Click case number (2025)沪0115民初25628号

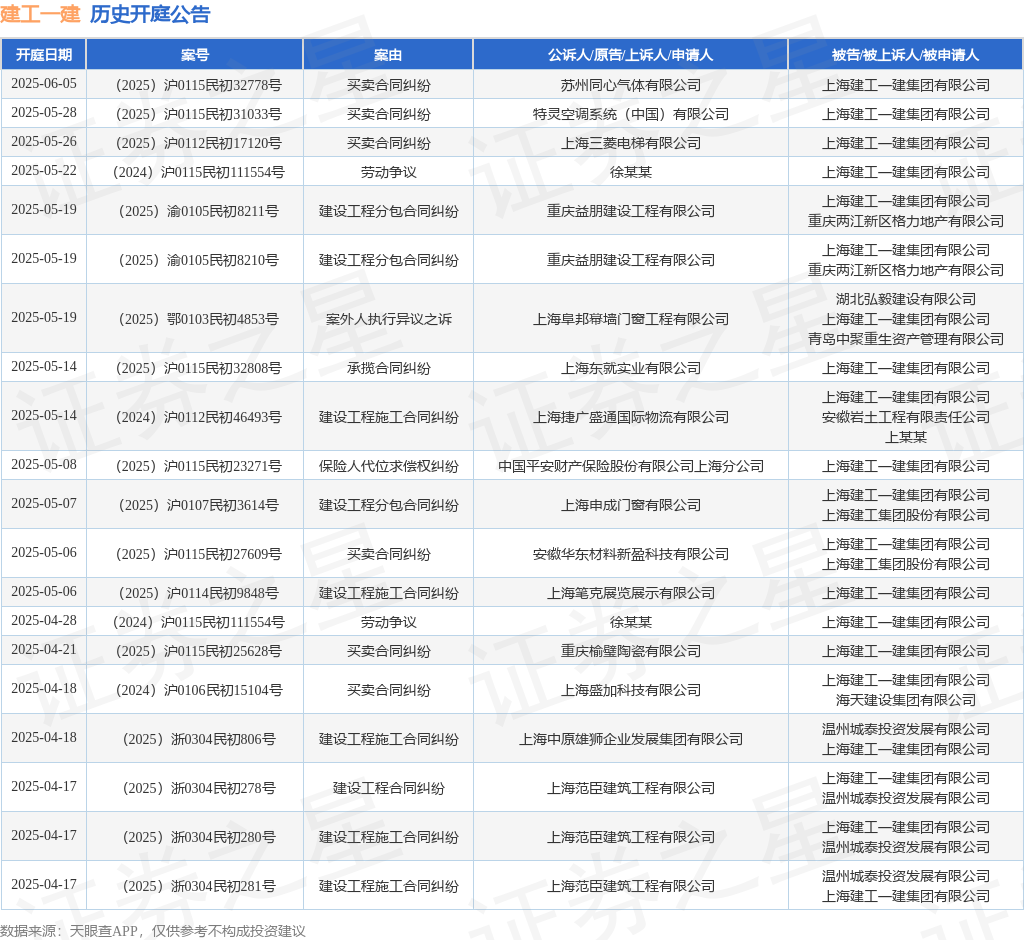198,651
